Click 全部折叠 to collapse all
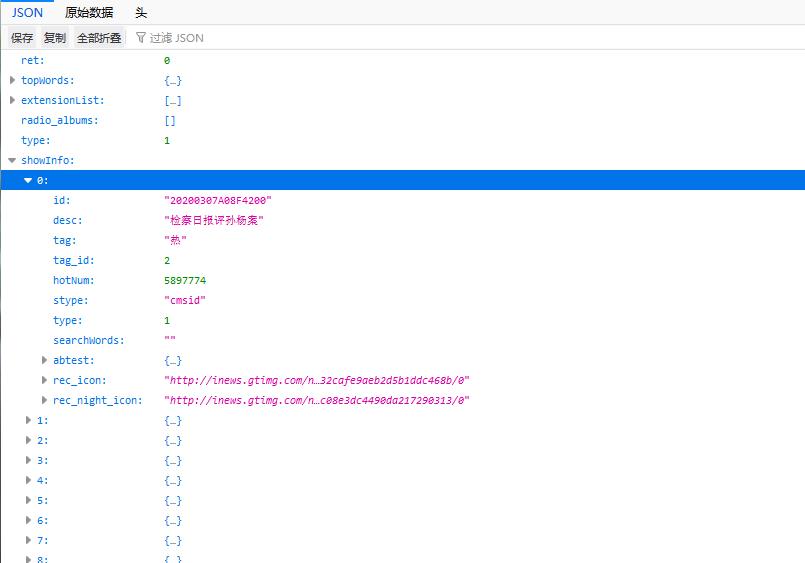Screen dimensions: 805x563 (99, 38)
